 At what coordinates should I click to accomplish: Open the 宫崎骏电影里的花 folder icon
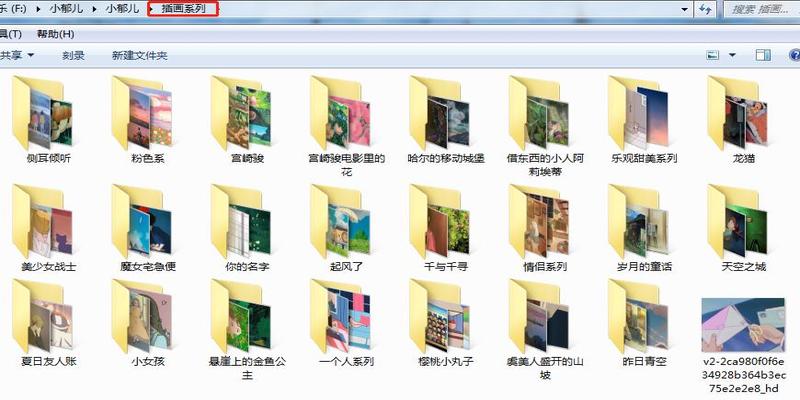tap(340, 113)
